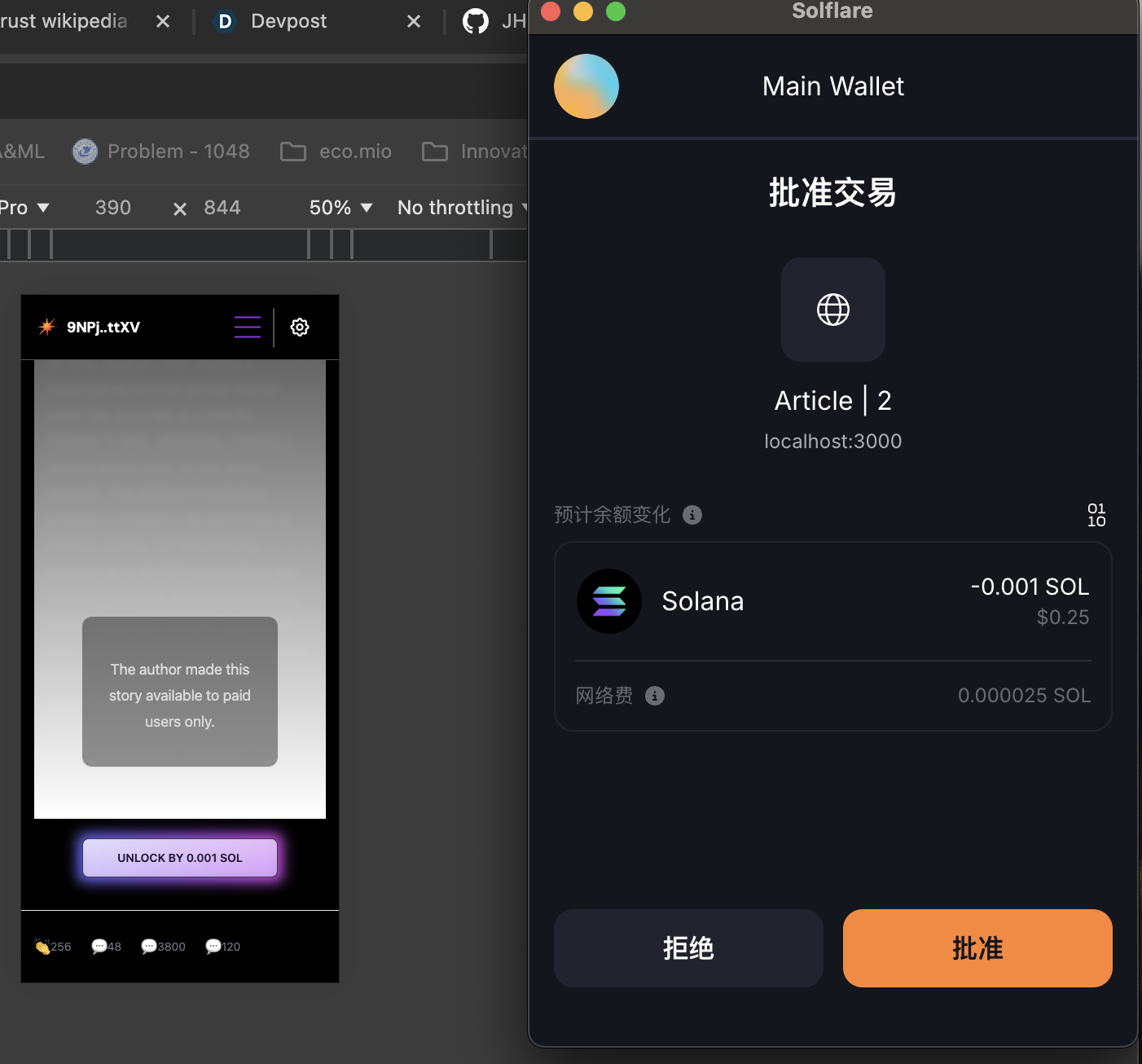Open the device model dropdown ending in Pro
The image size is (1142, 1064).
(x=24, y=208)
